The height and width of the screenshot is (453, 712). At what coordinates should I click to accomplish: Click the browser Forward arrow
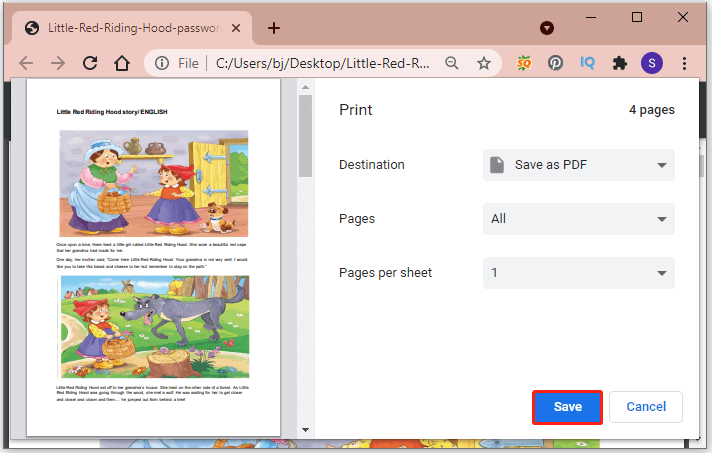tap(58, 63)
